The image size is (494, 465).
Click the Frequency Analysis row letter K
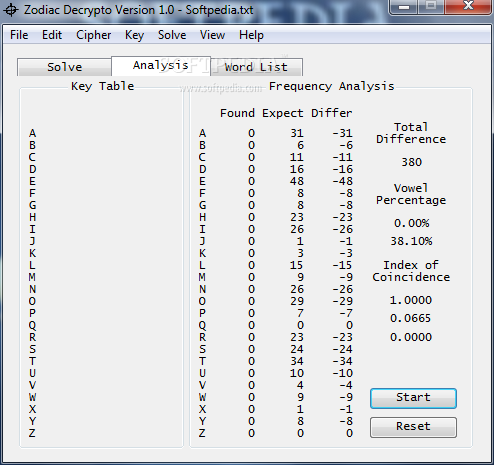pyautogui.click(x=202, y=253)
